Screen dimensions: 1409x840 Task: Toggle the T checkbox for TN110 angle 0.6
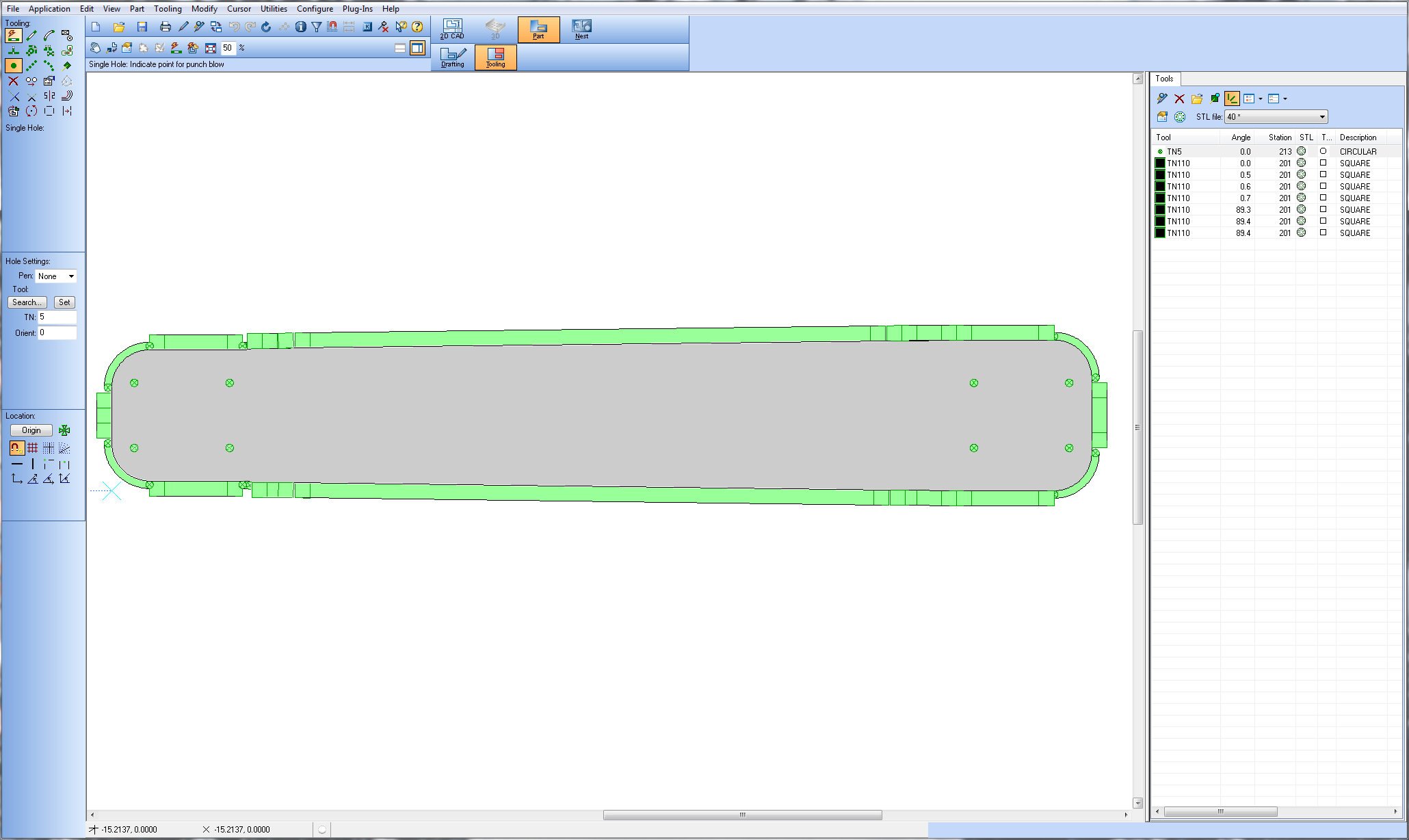(x=1323, y=186)
